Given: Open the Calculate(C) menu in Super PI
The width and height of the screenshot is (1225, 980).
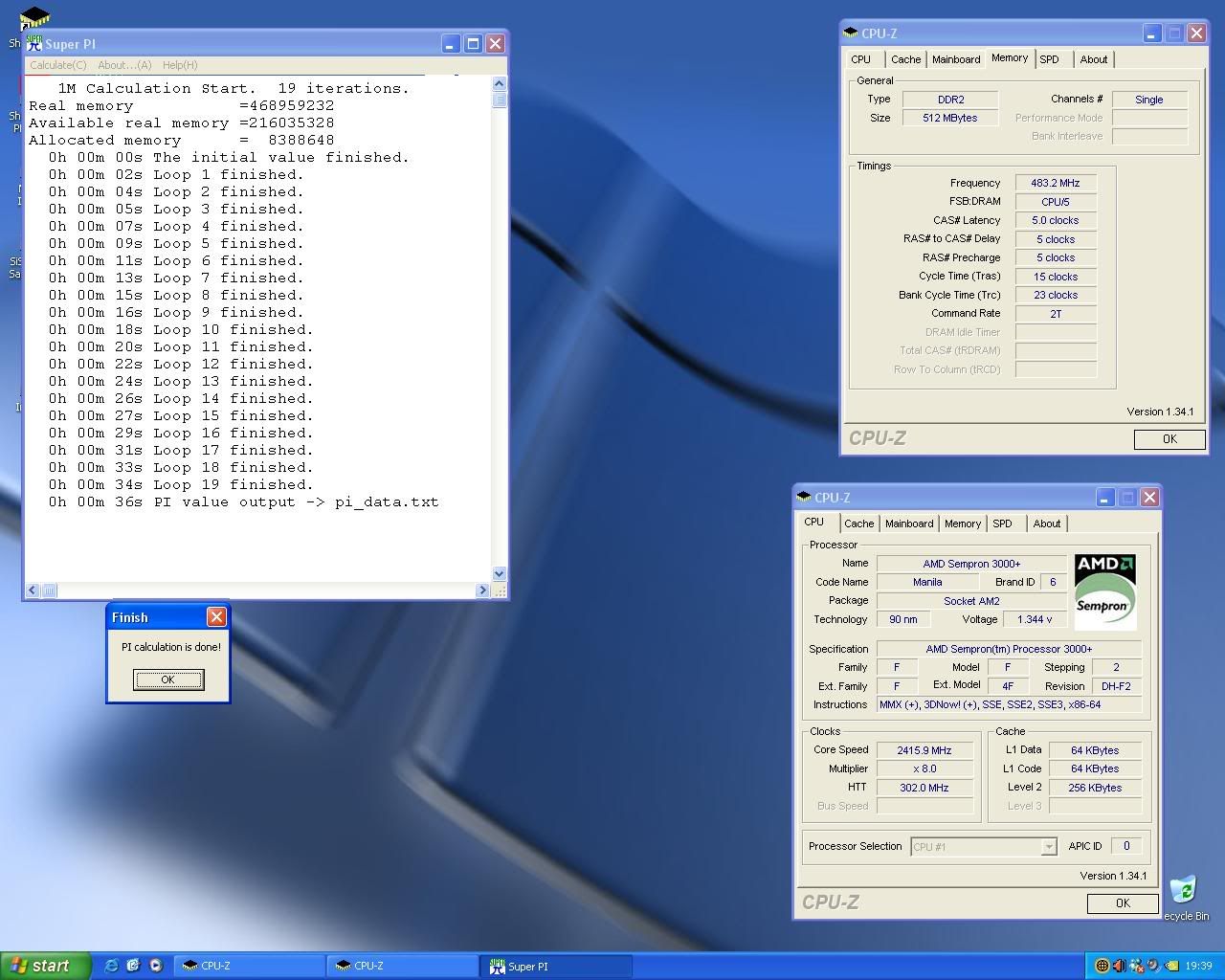Looking at the screenshot, I should click(x=58, y=65).
